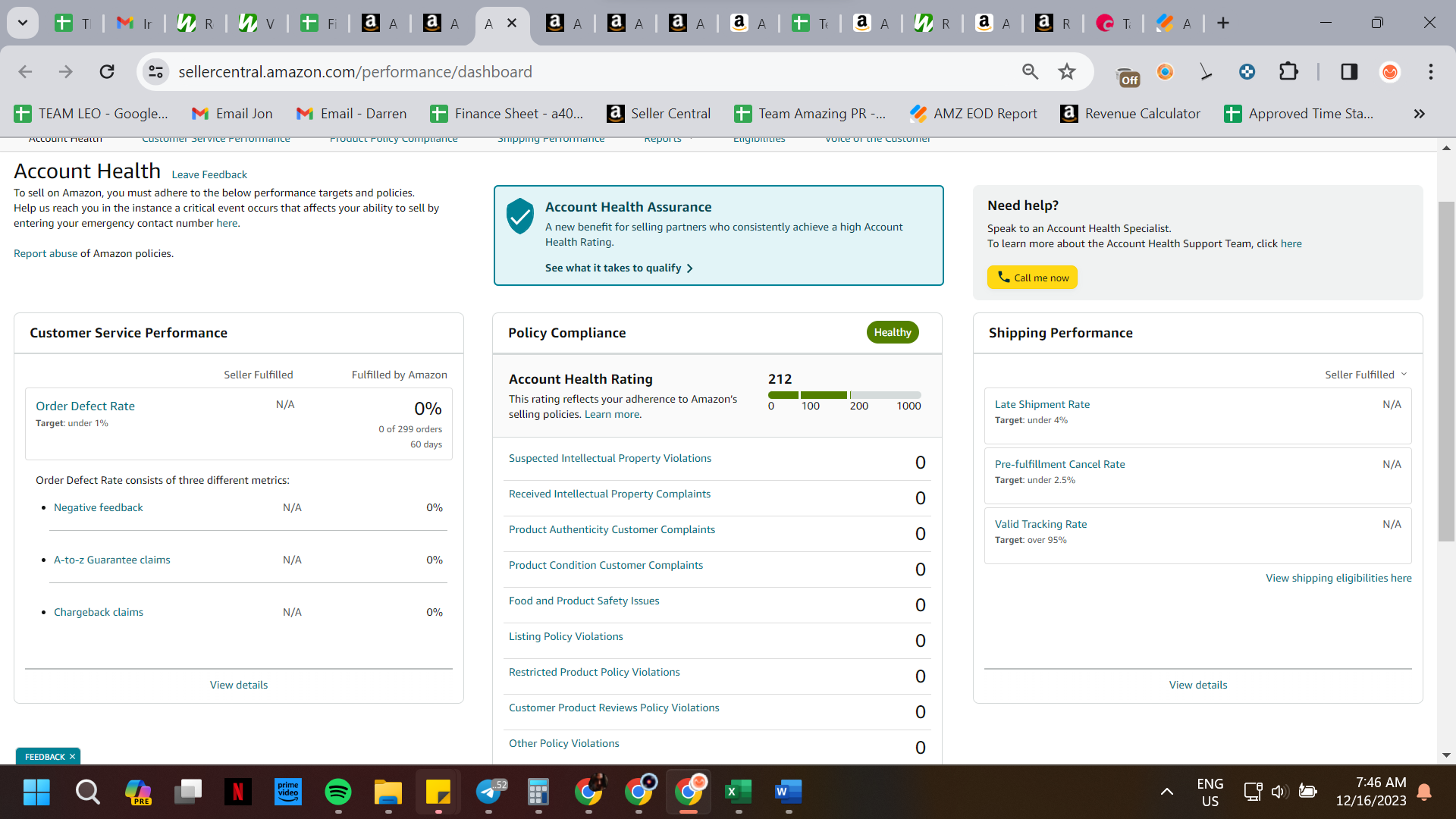1456x819 pixels.
Task: Open the Team Amazing PR bookmark
Action: click(810, 114)
